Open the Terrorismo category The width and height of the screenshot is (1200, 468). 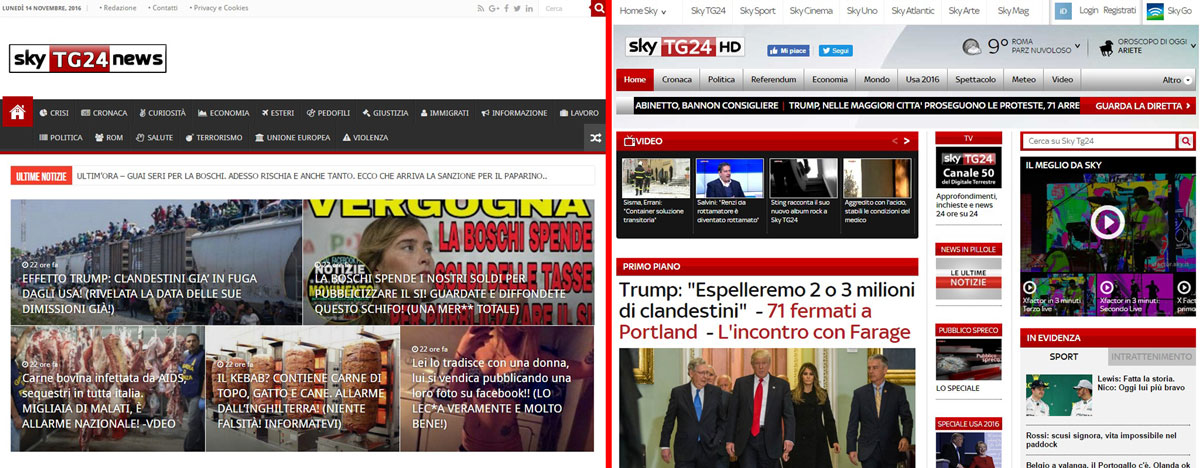coord(214,138)
